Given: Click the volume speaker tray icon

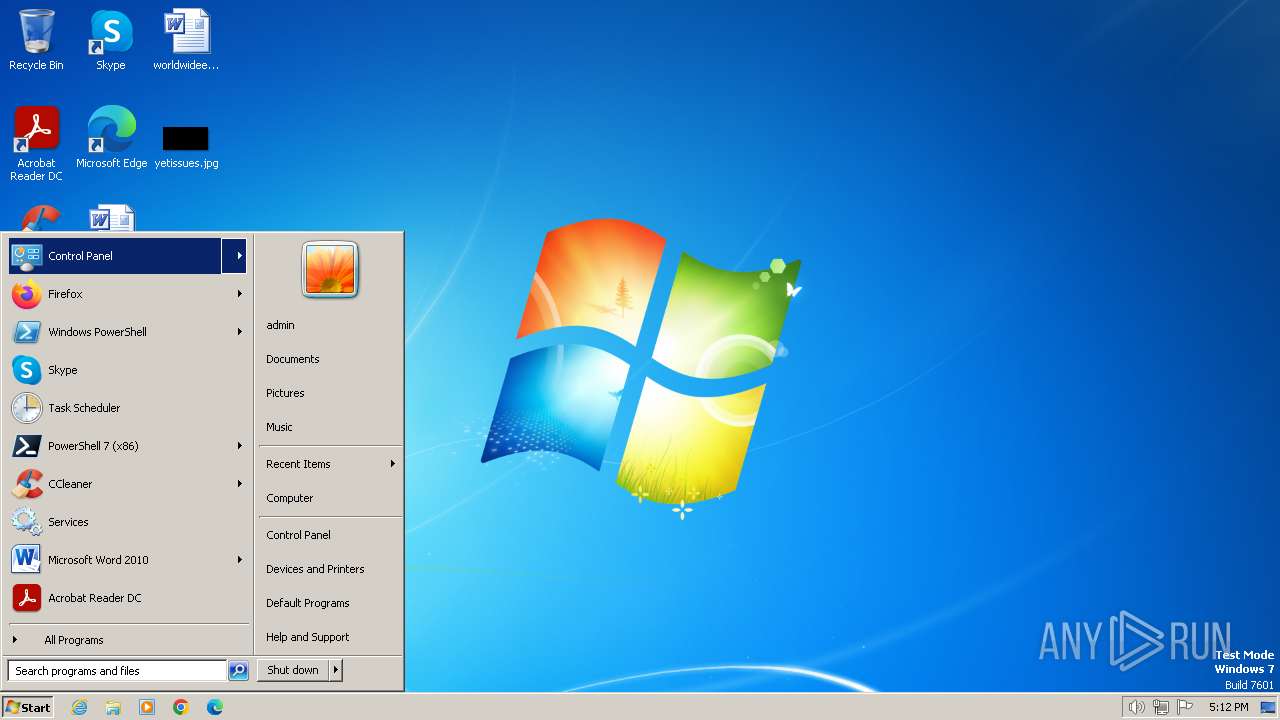Looking at the screenshot, I should 1136,707.
